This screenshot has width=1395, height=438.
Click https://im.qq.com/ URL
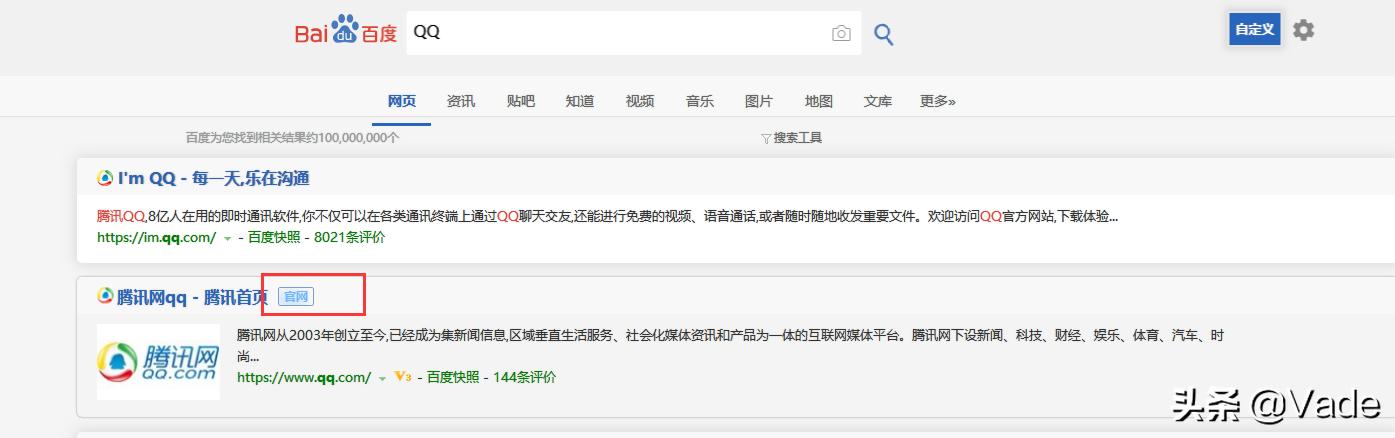point(157,237)
